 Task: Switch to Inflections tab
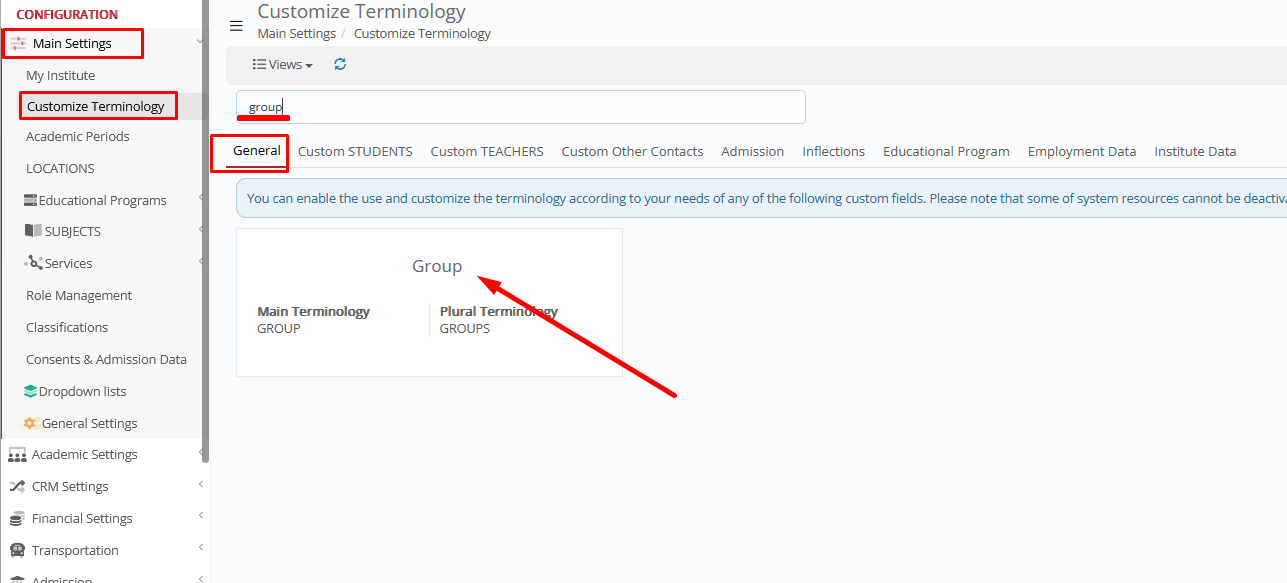833,151
